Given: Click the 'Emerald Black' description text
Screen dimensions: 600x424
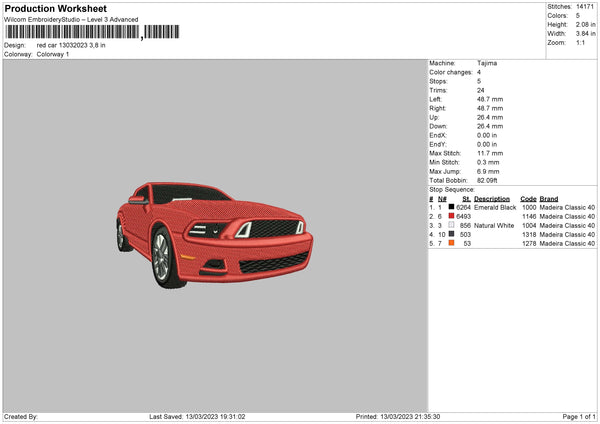Looking at the screenshot, I should click(495, 207).
